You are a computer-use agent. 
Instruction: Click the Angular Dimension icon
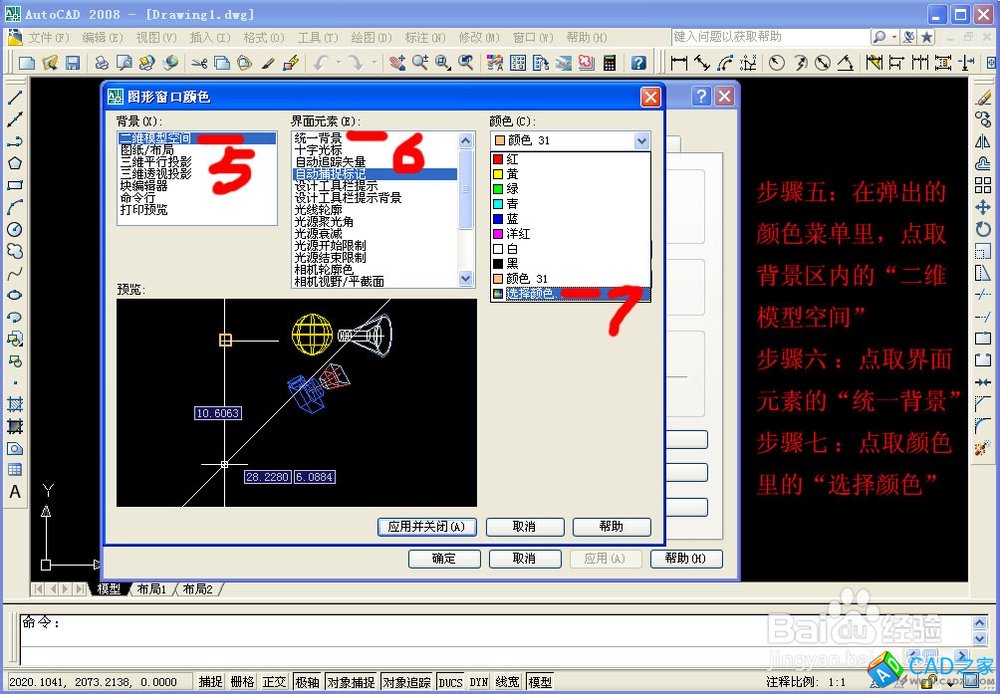tap(845, 63)
